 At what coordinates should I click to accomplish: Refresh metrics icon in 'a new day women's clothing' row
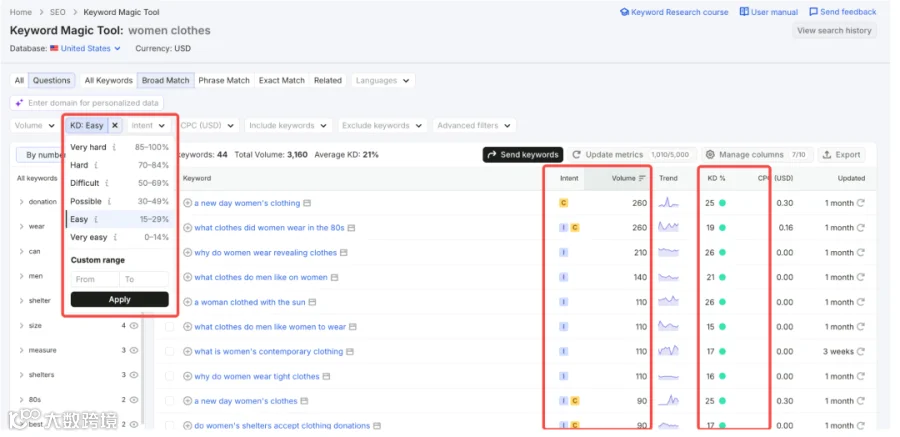860,203
